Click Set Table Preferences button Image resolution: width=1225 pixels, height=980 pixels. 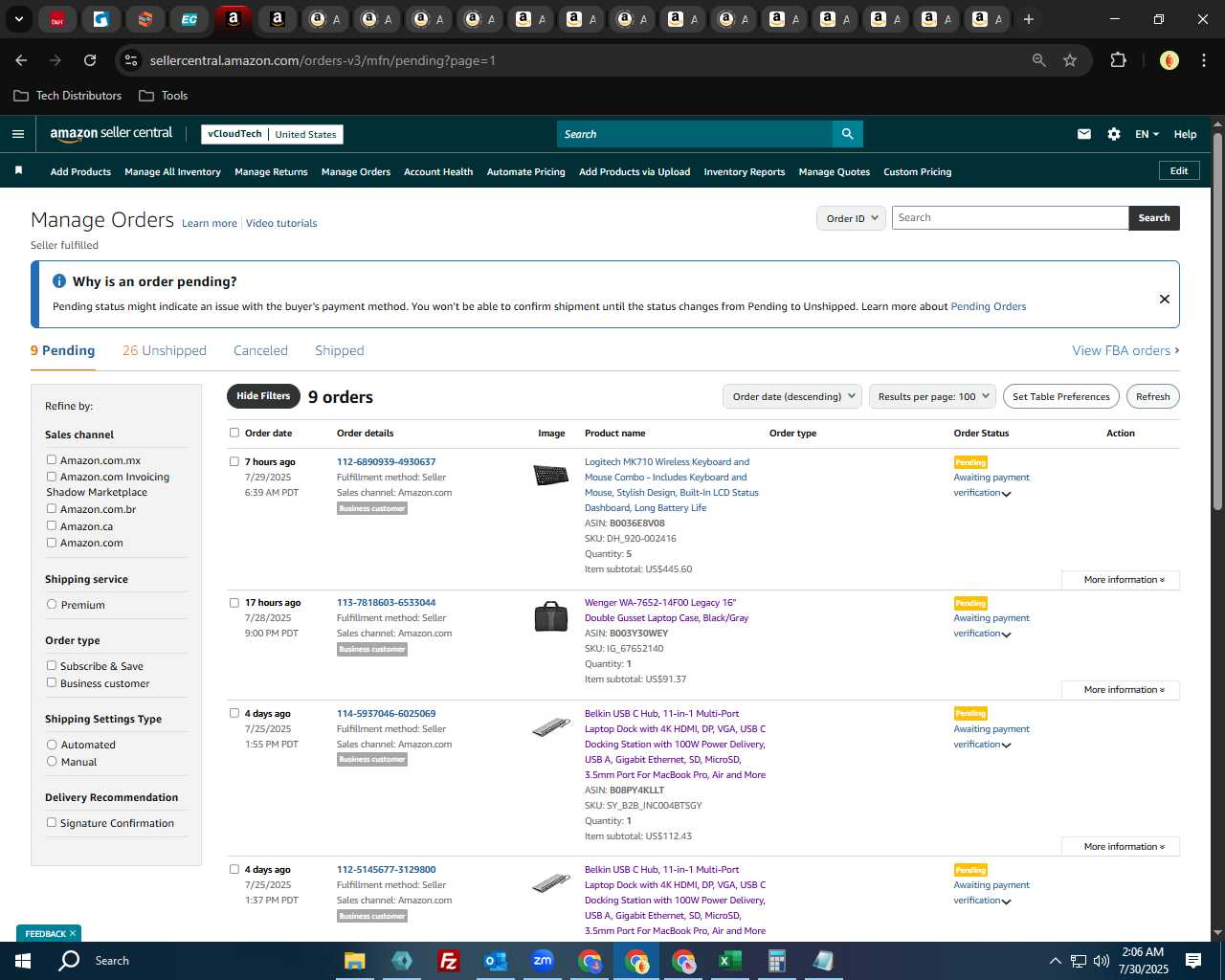(x=1061, y=396)
